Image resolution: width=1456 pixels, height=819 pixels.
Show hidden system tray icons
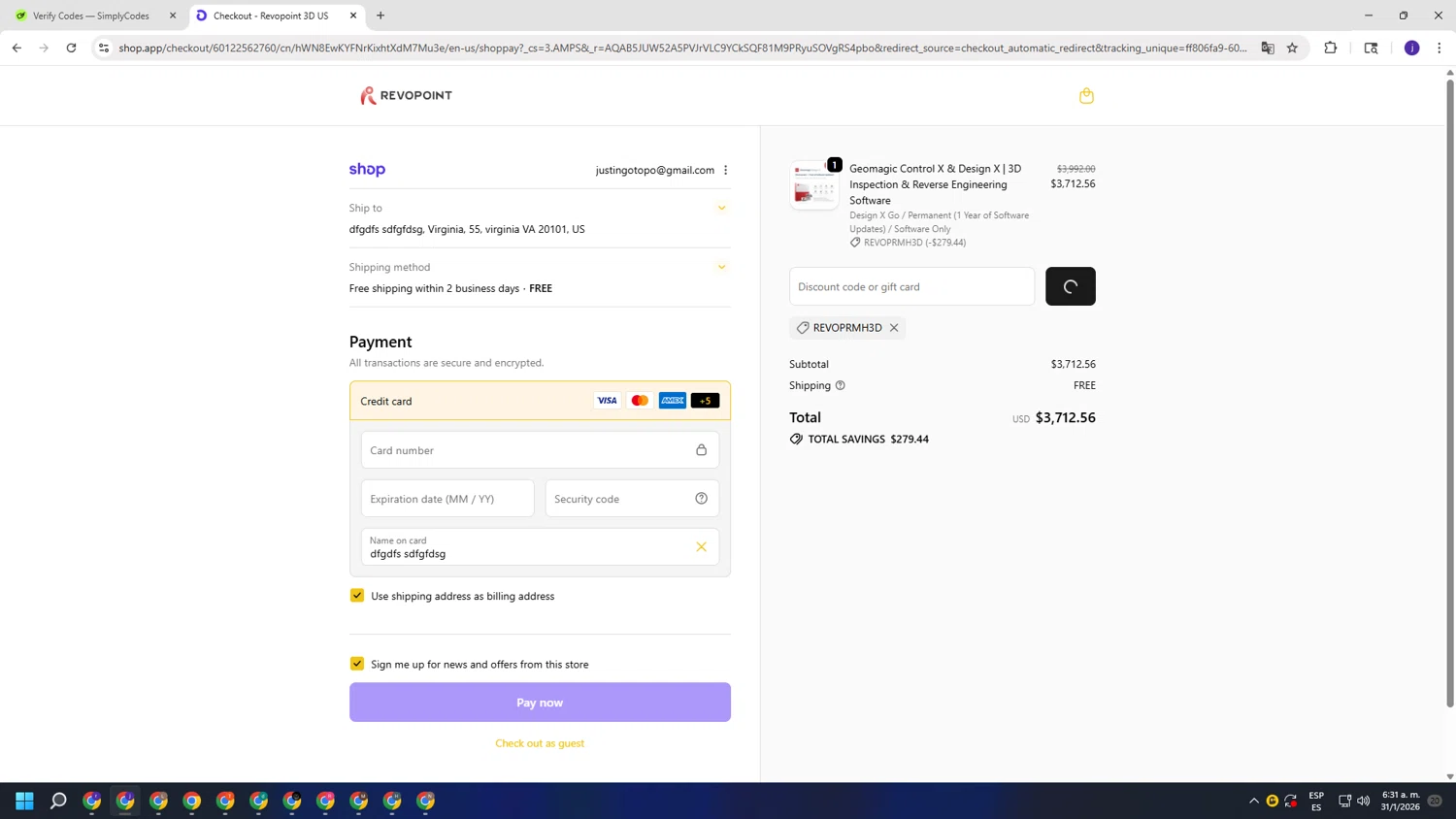pyautogui.click(x=1254, y=801)
